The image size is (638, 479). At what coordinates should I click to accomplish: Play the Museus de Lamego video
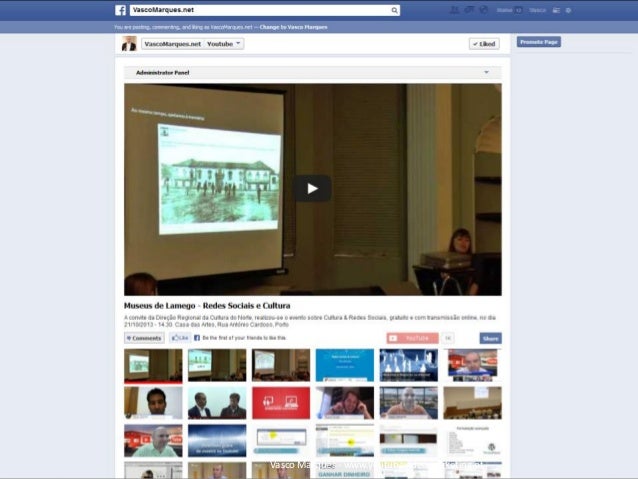pyautogui.click(x=312, y=188)
